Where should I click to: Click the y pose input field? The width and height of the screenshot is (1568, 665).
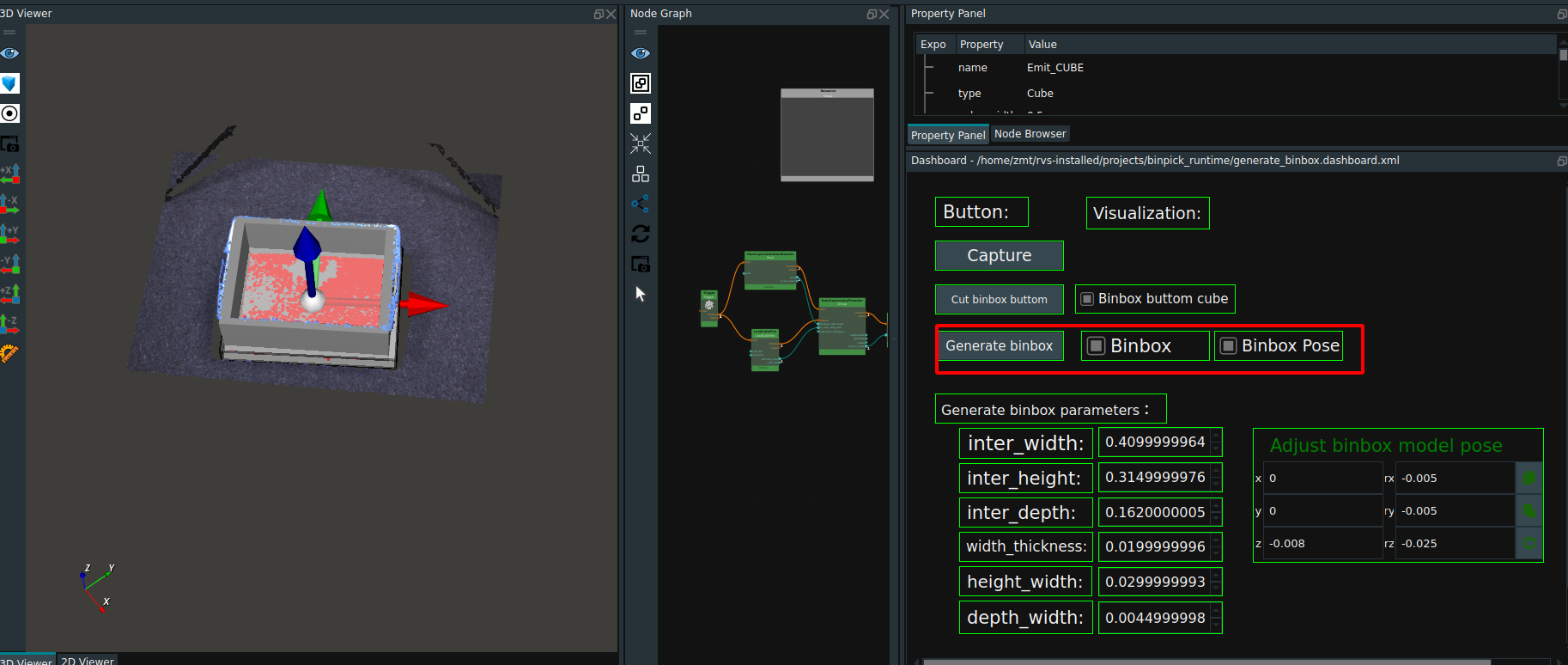point(1322,510)
